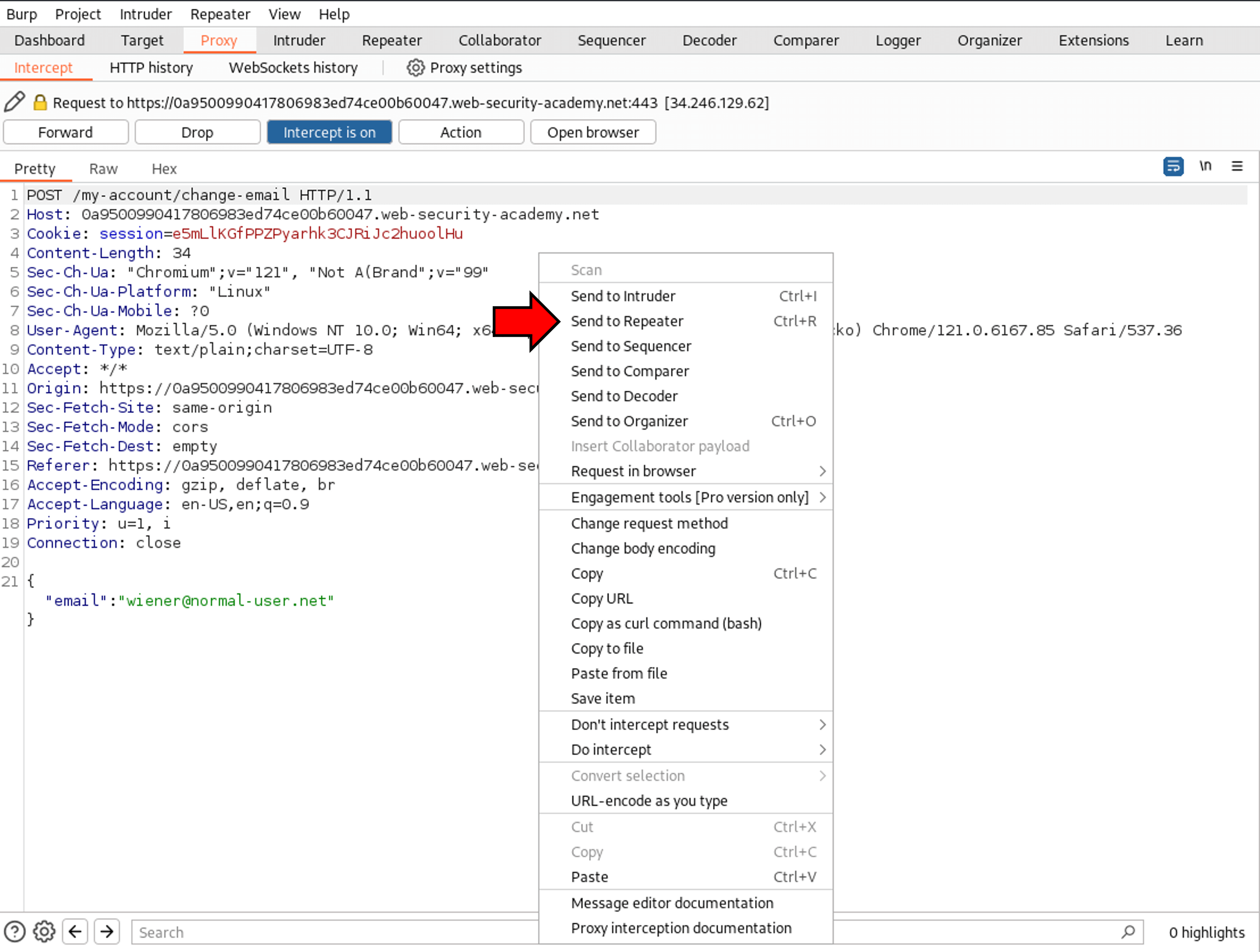Viewport: 1260px width, 952px height.
Task: Select the Sequencer tab in toolbar
Action: (x=611, y=40)
